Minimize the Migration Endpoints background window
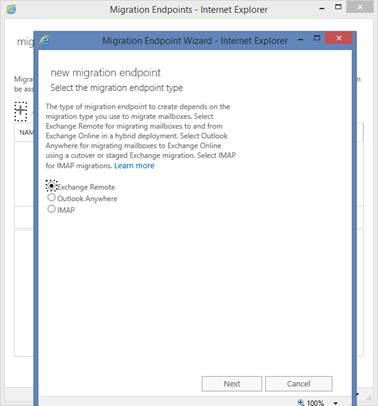Screen dimensions: 378x406 322,8
